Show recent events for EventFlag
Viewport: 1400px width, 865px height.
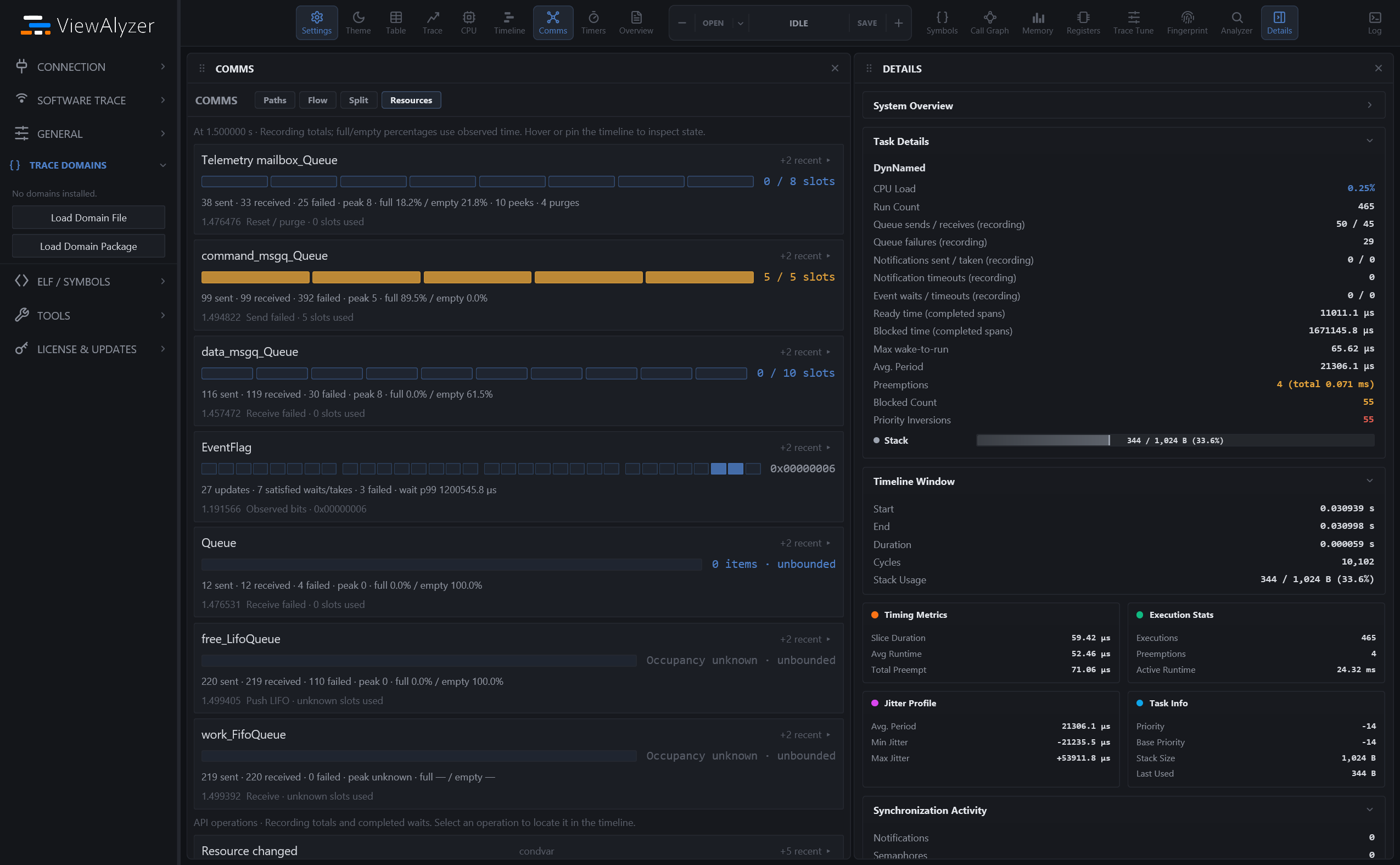[x=805, y=448]
